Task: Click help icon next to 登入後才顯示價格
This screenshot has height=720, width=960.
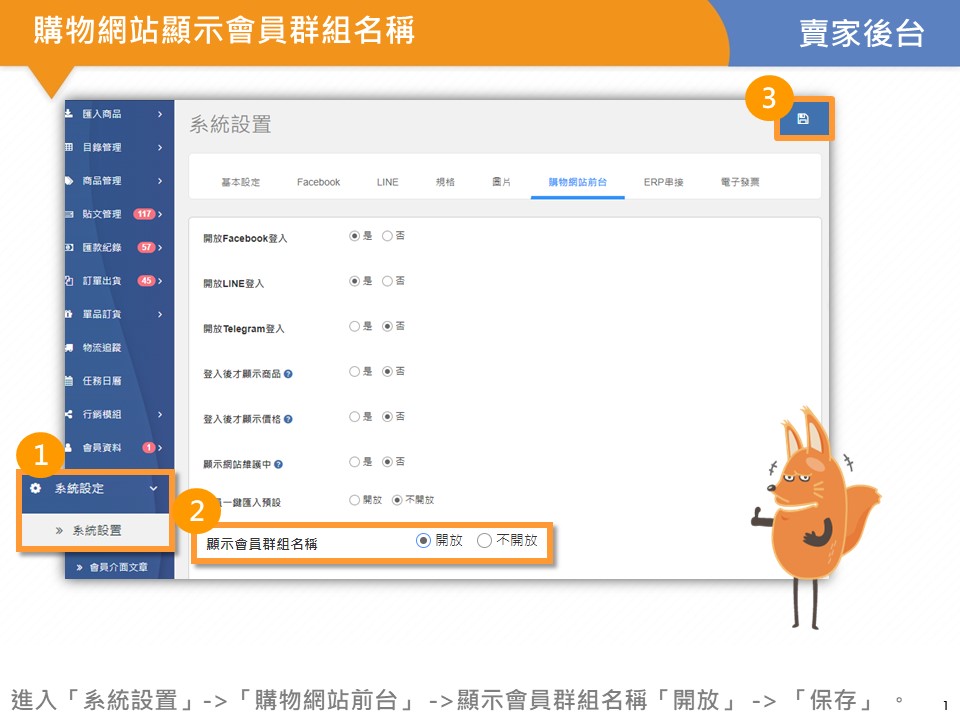Action: click(x=289, y=419)
